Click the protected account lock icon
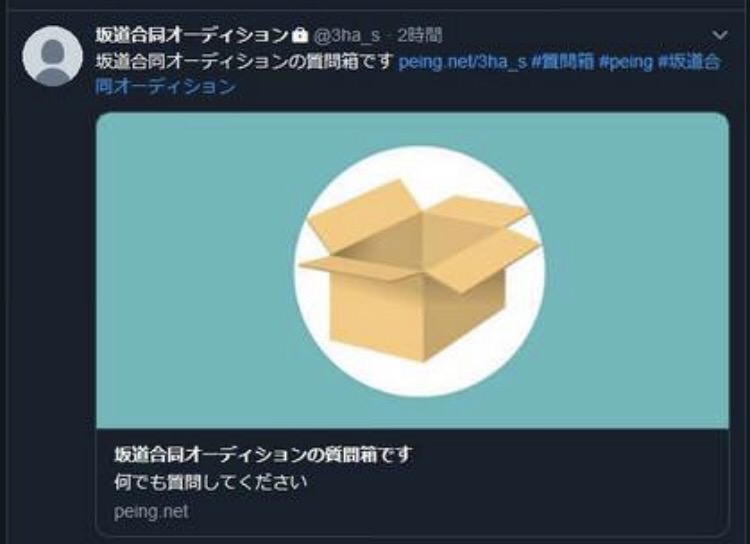The width and height of the screenshot is (750, 544). point(300,35)
